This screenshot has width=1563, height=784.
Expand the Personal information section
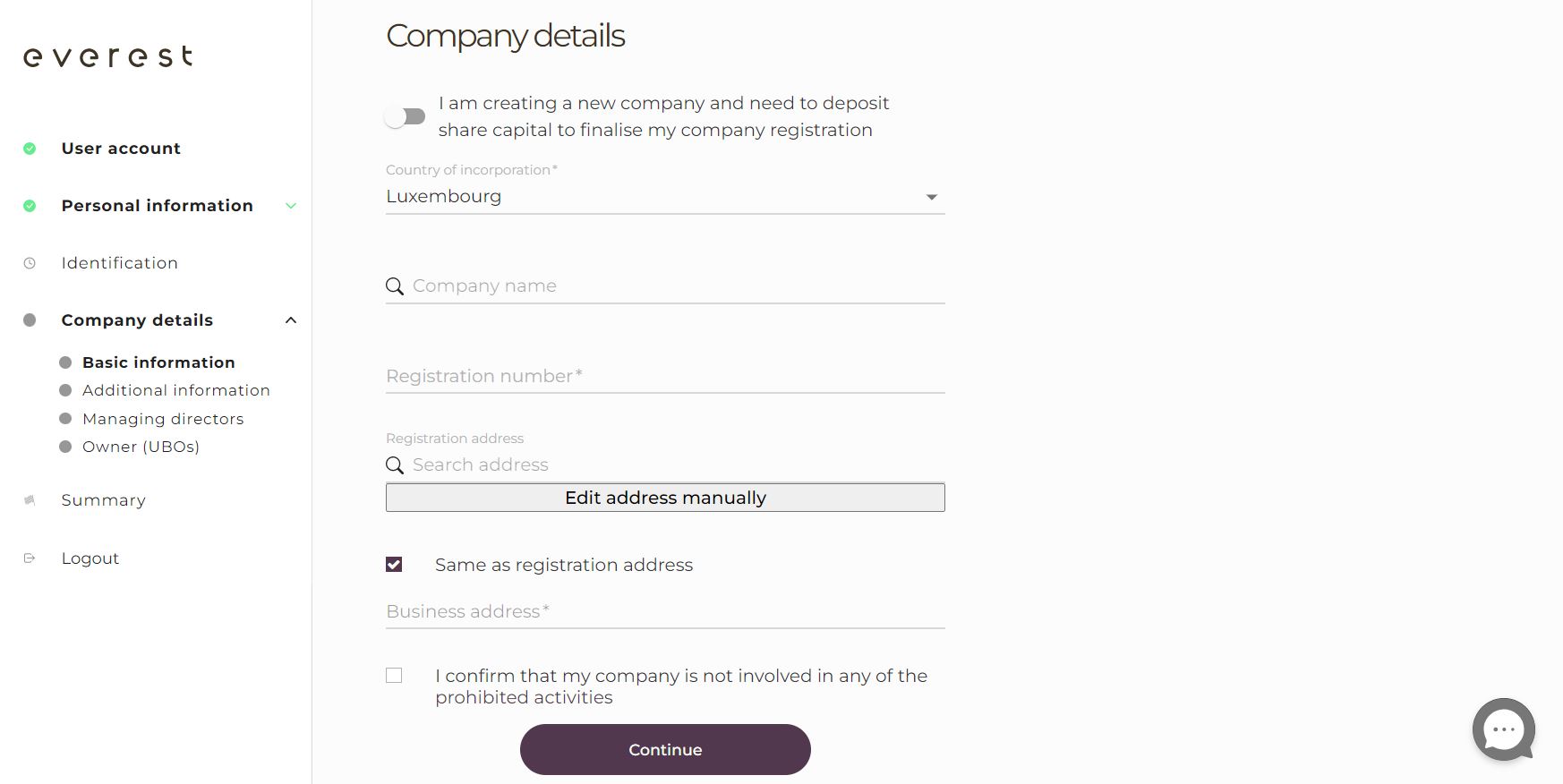coord(290,206)
